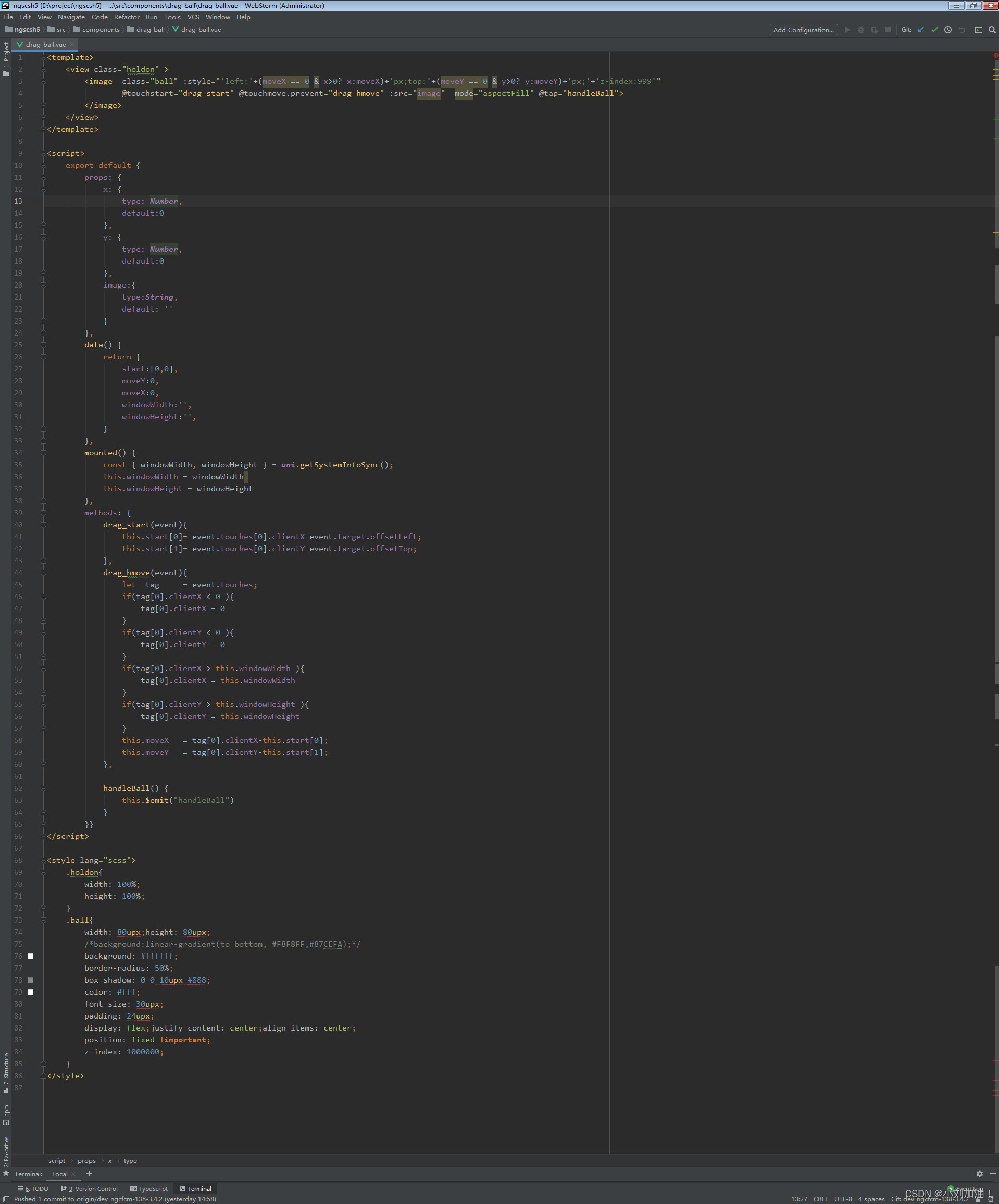Collapse the data() function on line 25
This screenshot has height=1204, width=999.
click(44, 344)
